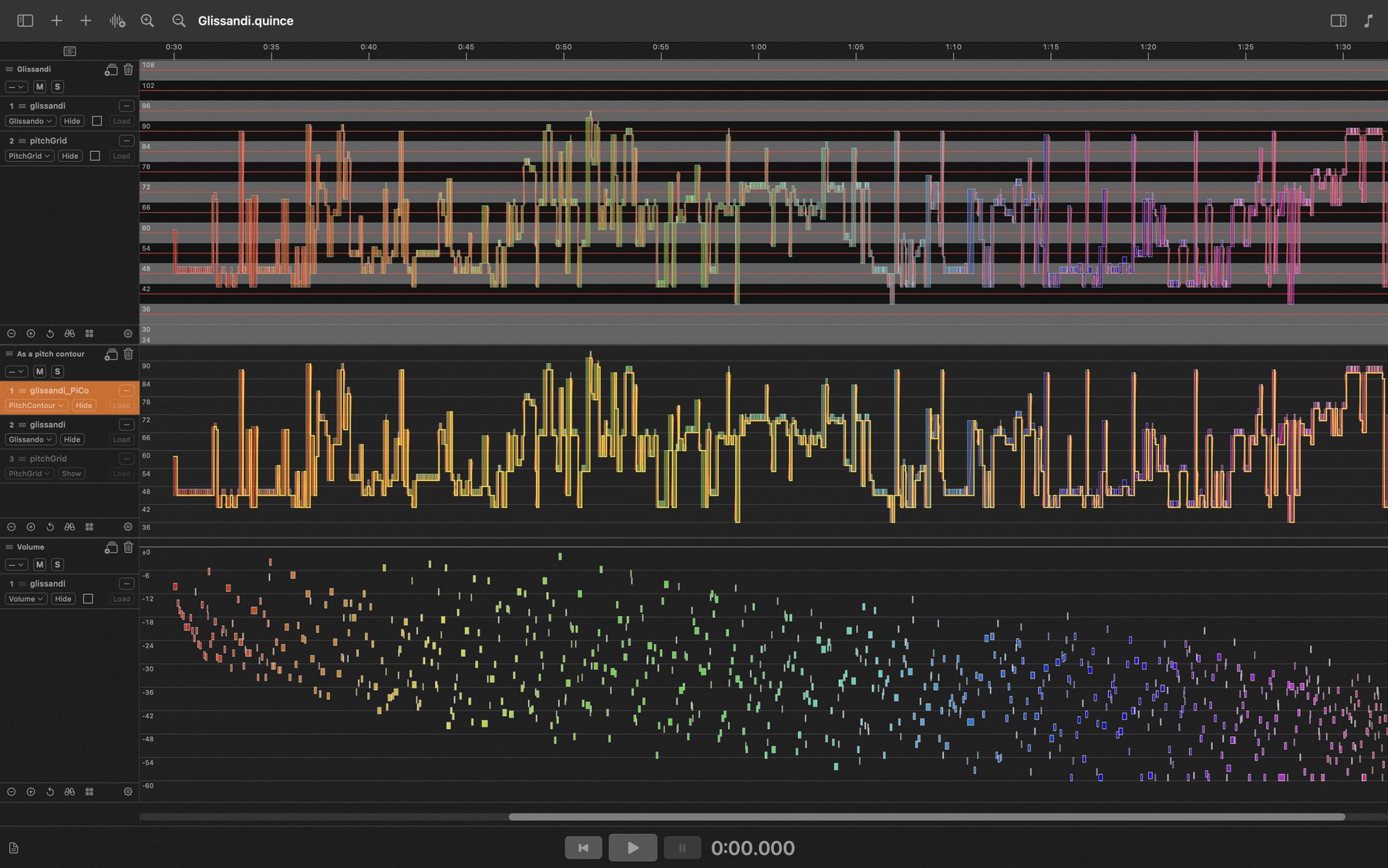Start playback with the play button
This screenshot has width=1388, height=868.
[x=633, y=848]
